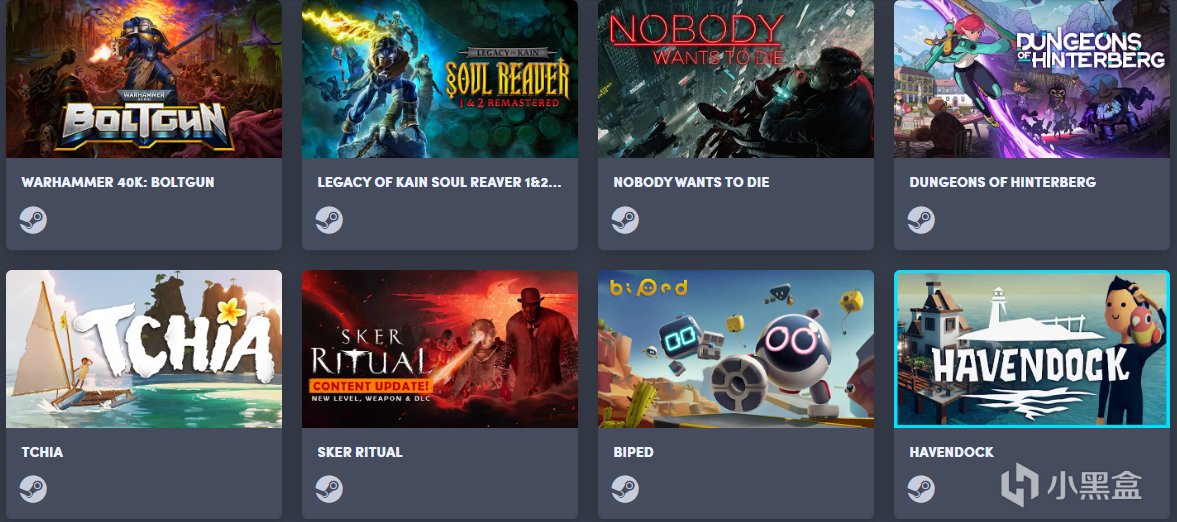Select the Tchia sailboat cover image
This screenshot has width=1177, height=522.
[144, 349]
